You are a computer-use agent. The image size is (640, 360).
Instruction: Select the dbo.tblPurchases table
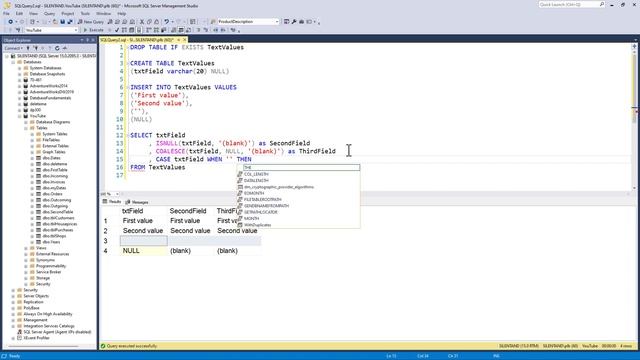click(58, 230)
